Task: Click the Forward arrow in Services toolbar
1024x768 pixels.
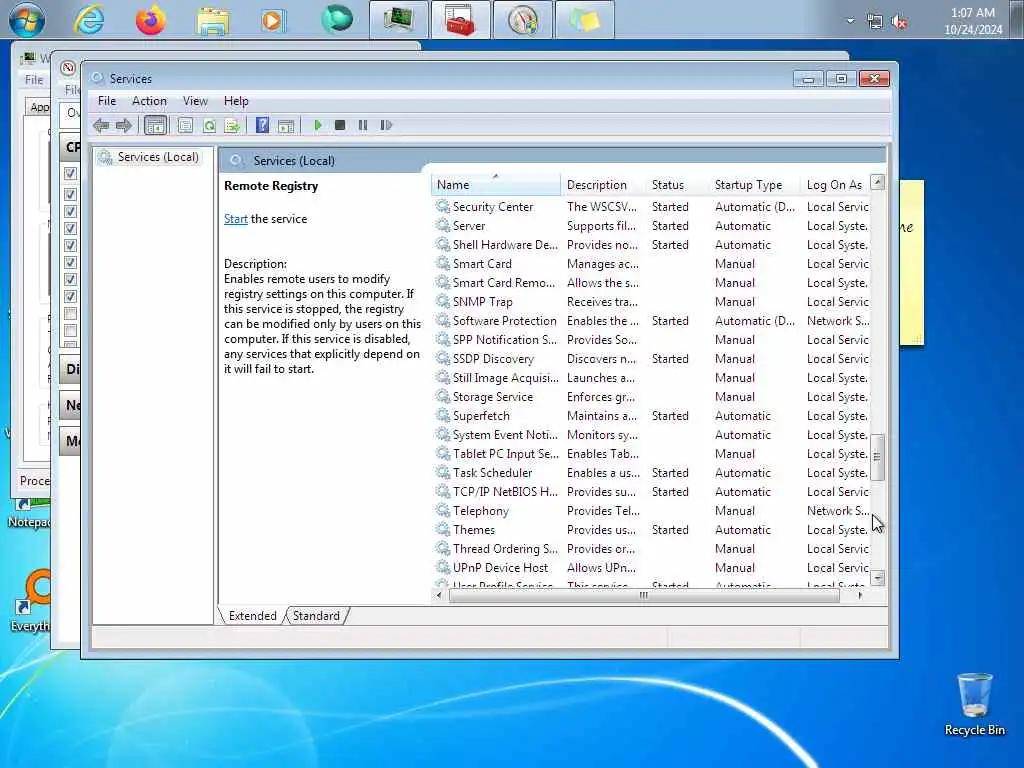Action: [123, 125]
